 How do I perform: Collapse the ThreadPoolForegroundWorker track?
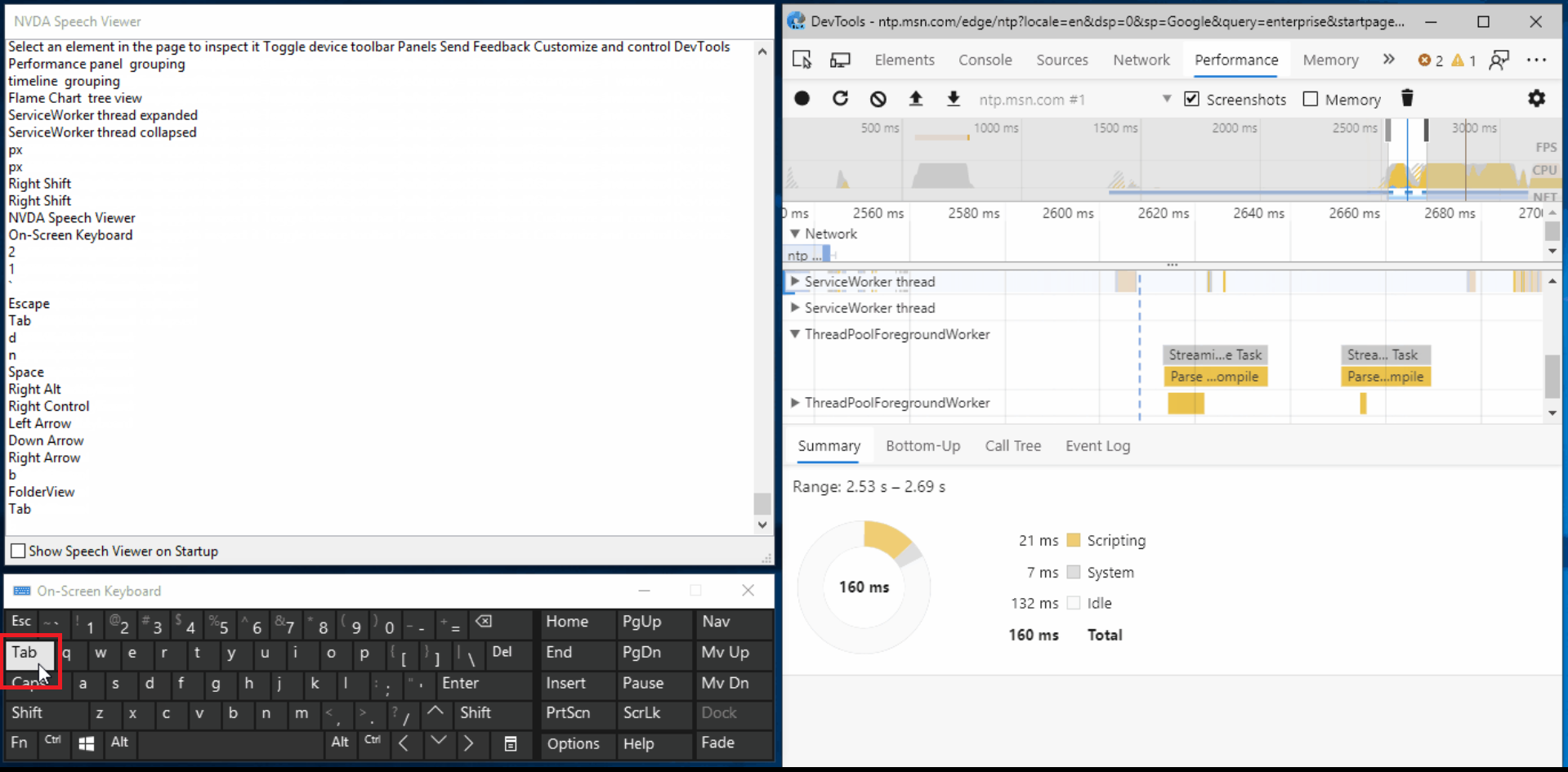[795, 334]
